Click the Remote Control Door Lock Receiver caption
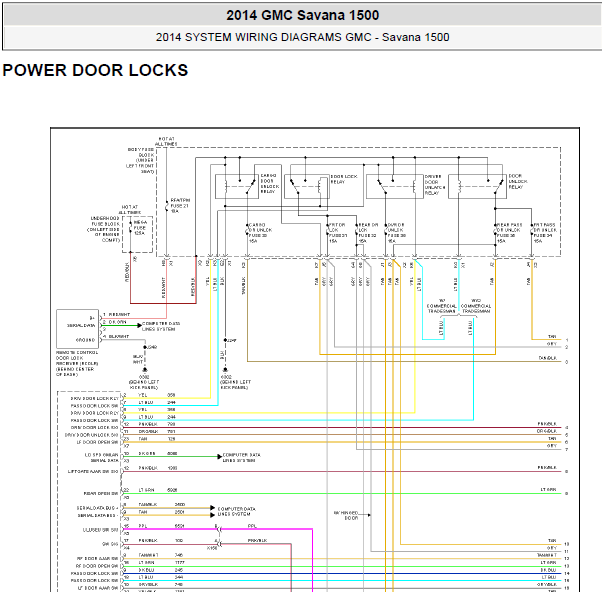The width and height of the screenshot is (602, 592). pyautogui.click(x=77, y=363)
